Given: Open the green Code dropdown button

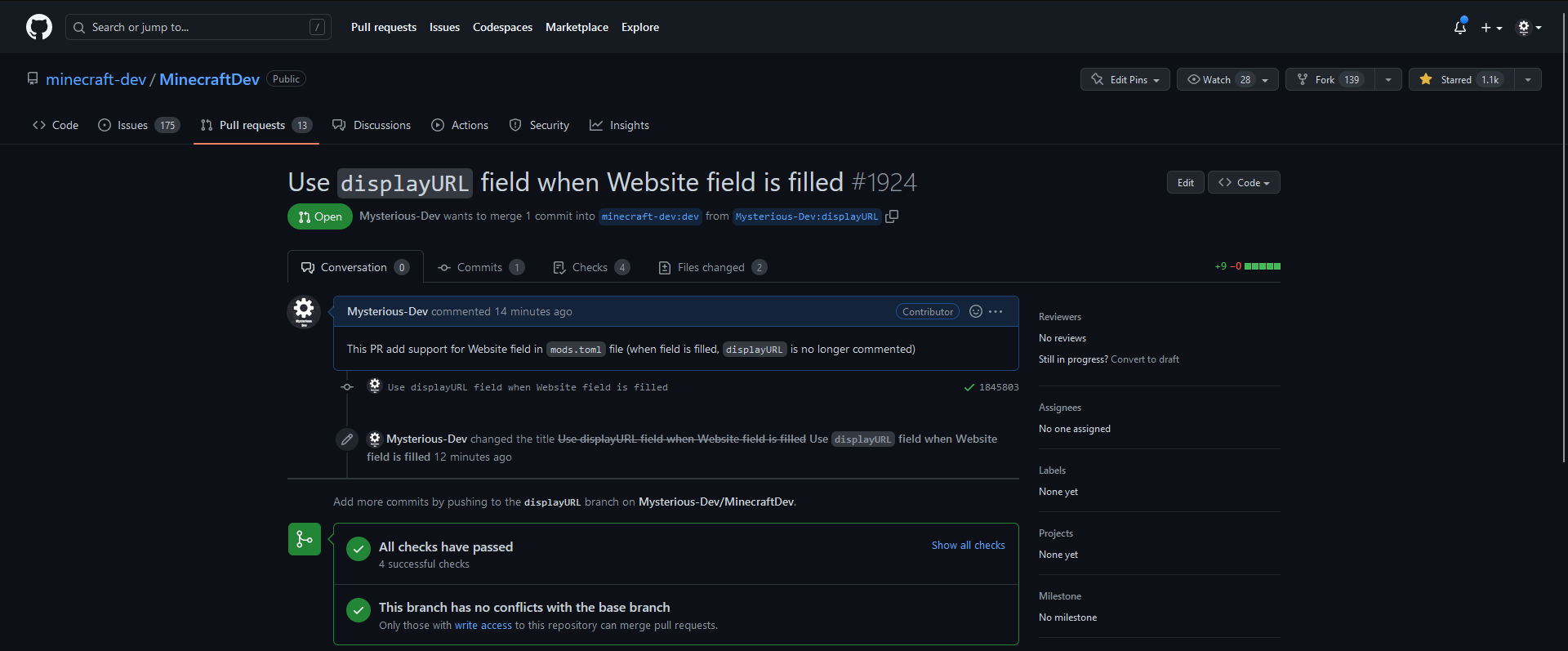Looking at the screenshot, I should (x=1244, y=182).
